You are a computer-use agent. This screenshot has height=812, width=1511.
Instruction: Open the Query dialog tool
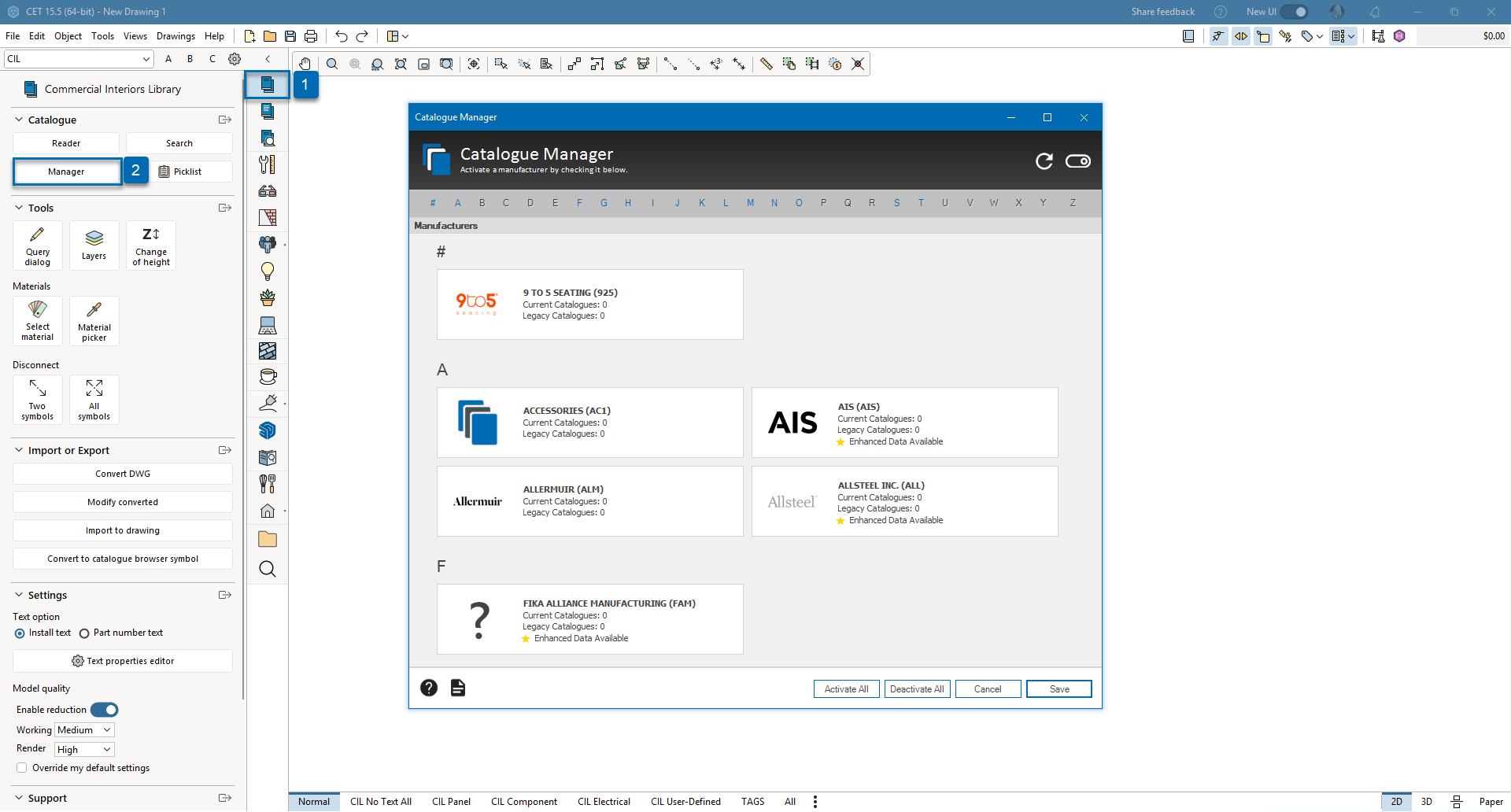click(x=37, y=245)
